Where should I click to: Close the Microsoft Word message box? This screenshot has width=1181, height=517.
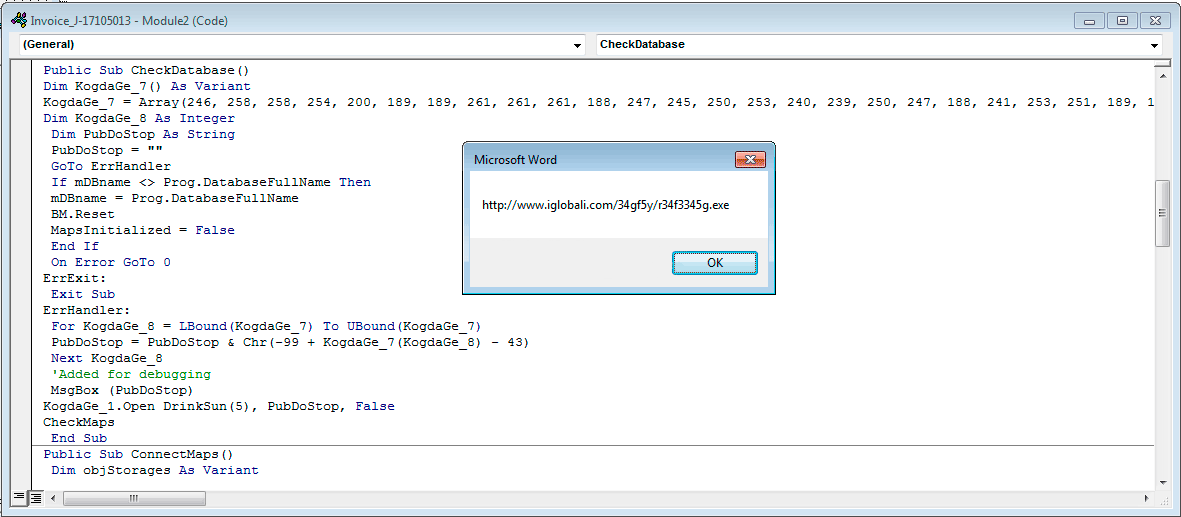tap(750, 160)
